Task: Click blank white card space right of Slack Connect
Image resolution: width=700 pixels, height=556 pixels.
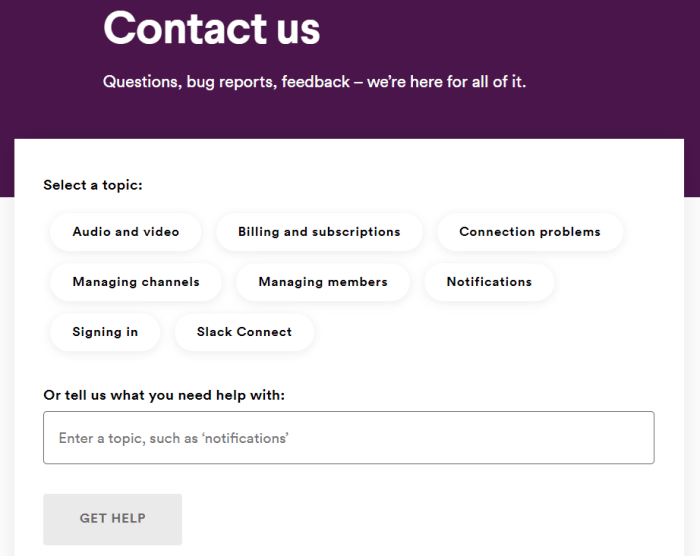Action: [500, 332]
